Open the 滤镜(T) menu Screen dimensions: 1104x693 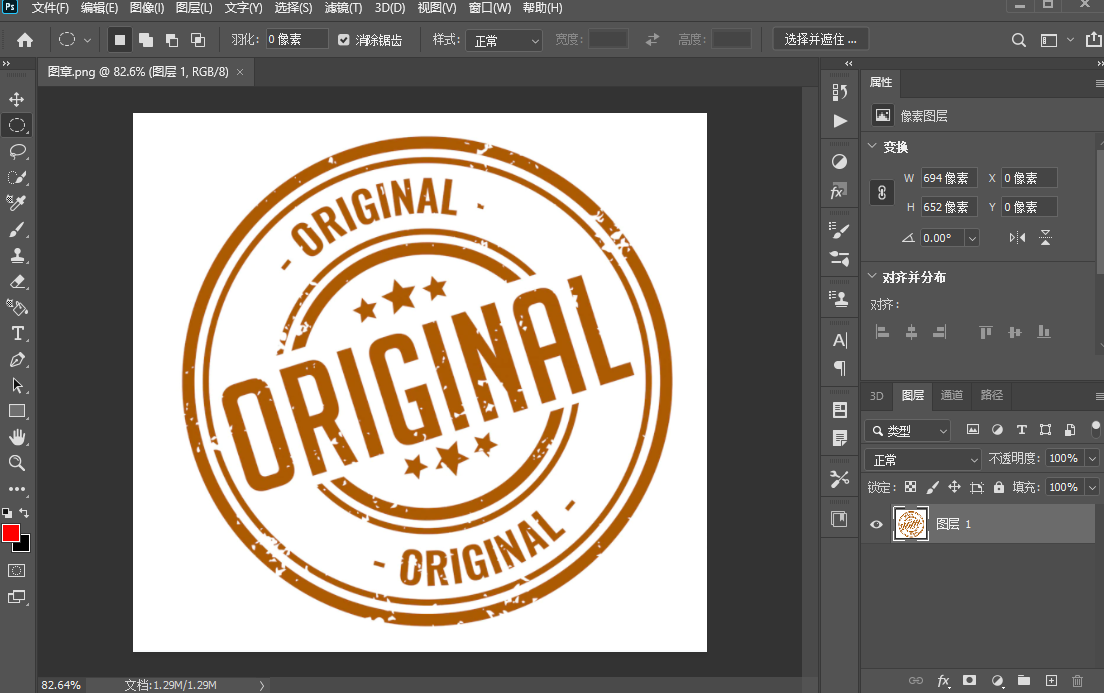coord(344,8)
